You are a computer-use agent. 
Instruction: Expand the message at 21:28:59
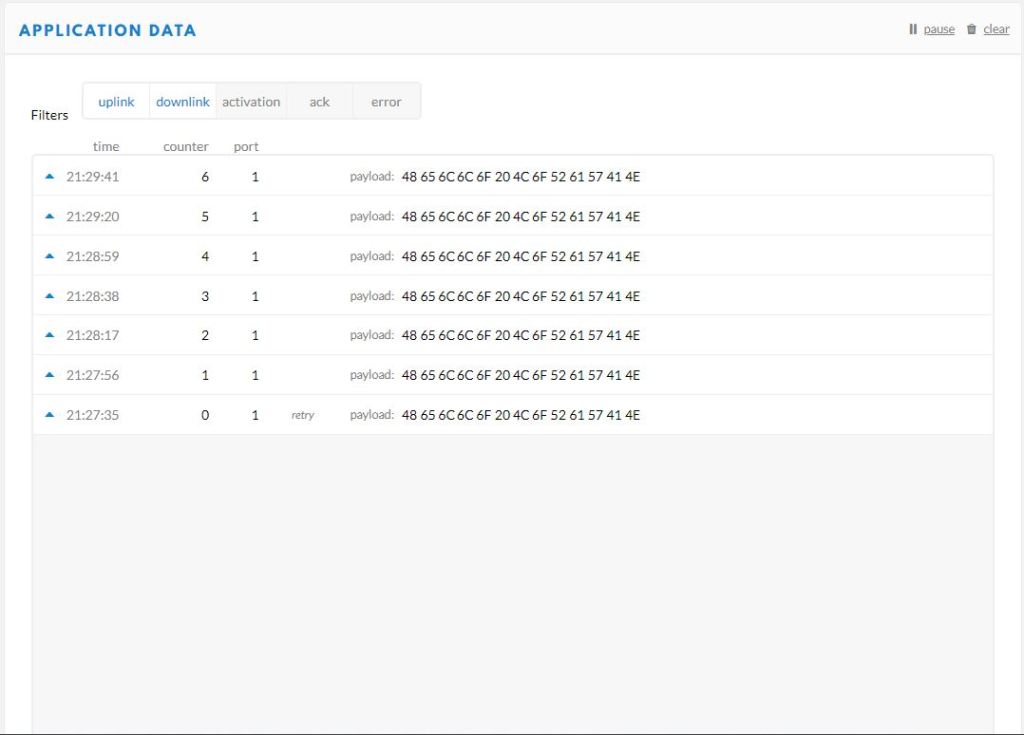click(x=50, y=256)
